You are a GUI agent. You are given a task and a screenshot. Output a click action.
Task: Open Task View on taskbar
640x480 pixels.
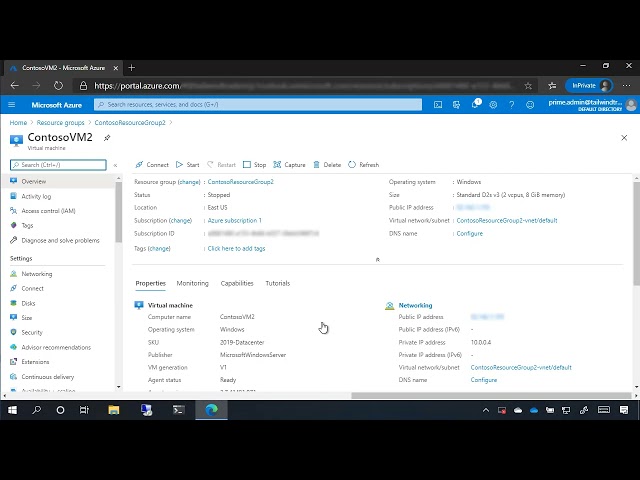84,410
